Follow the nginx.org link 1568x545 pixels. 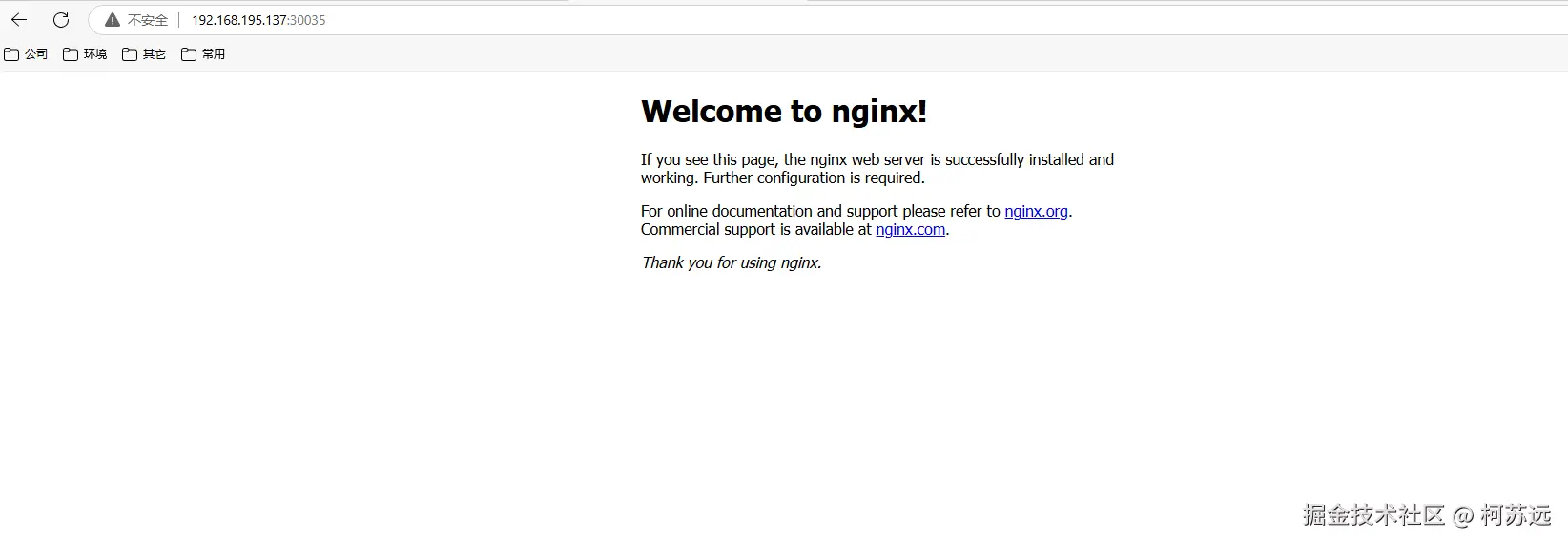point(1036,211)
